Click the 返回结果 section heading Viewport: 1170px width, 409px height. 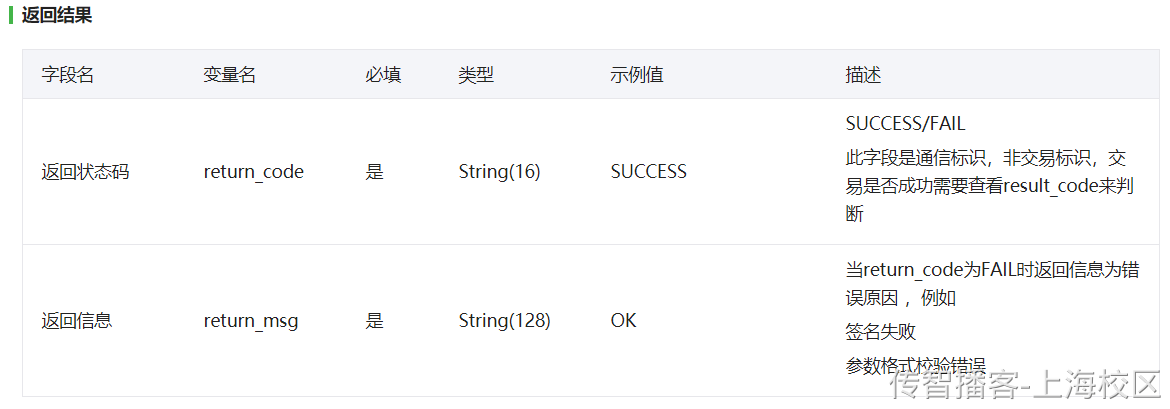click(x=57, y=15)
